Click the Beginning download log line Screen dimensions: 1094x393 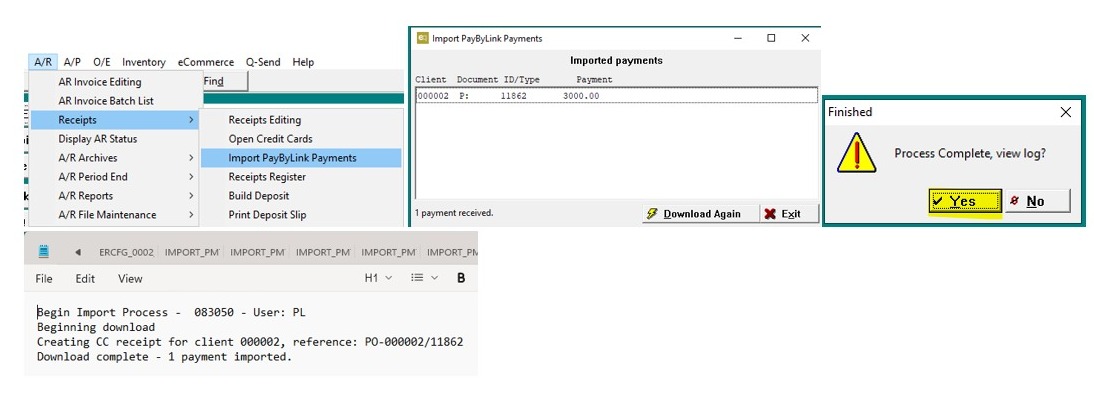tap(96, 327)
